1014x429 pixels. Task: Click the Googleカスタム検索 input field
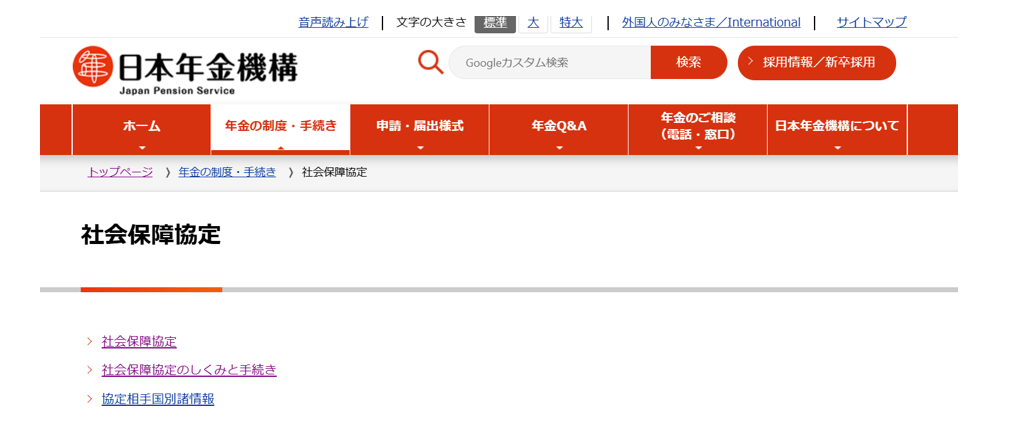click(550, 63)
